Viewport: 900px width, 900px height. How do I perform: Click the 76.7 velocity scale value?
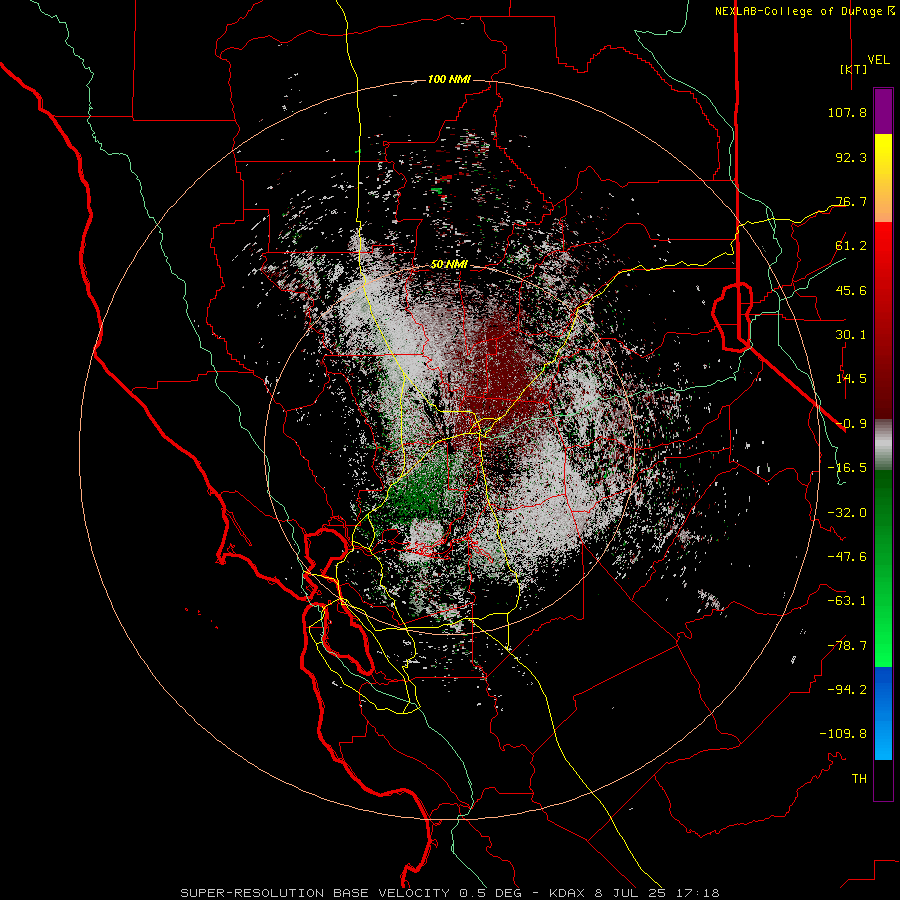click(851, 201)
